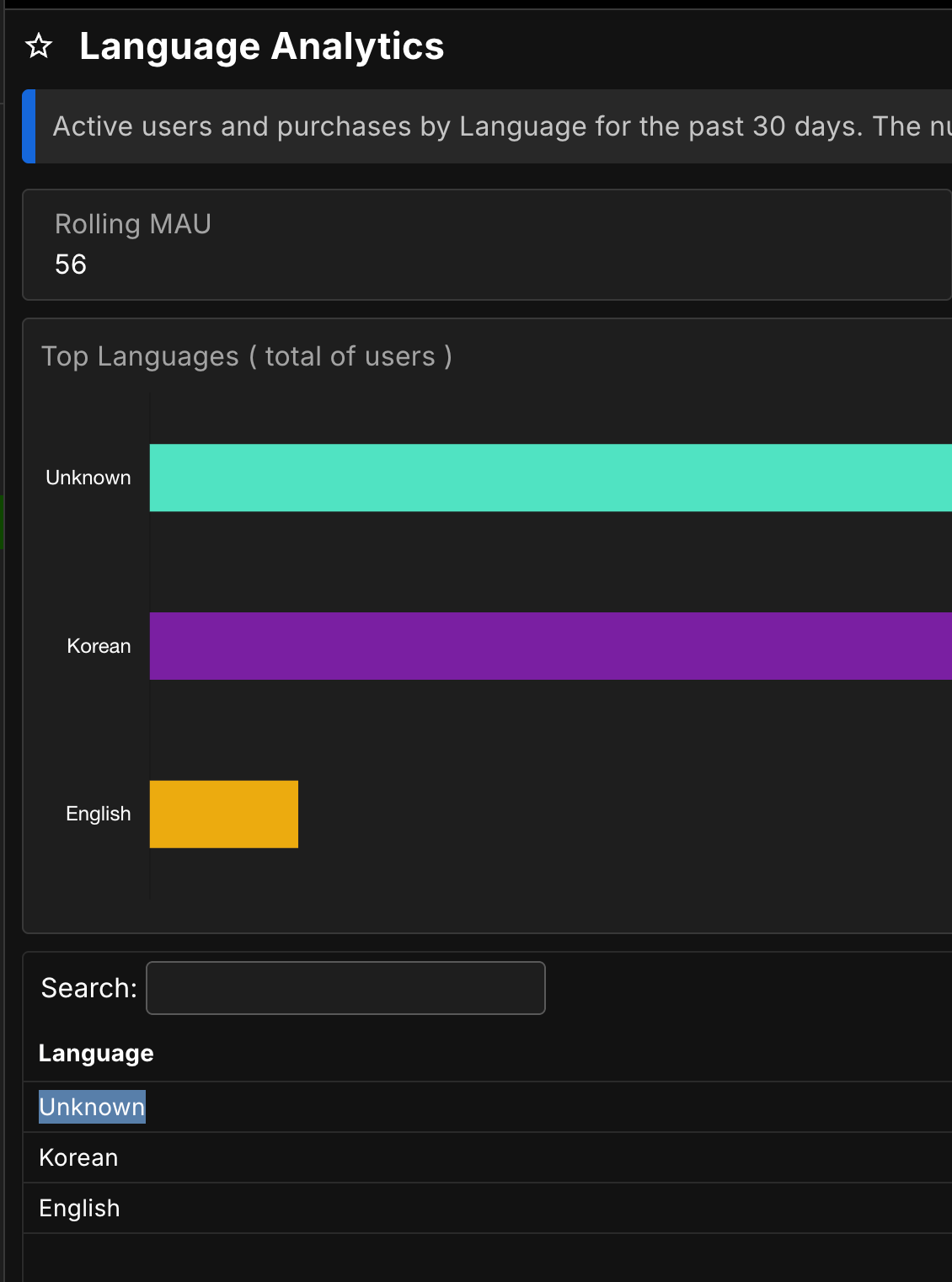
Task: Click the English axis label in chart
Action: [x=99, y=814]
